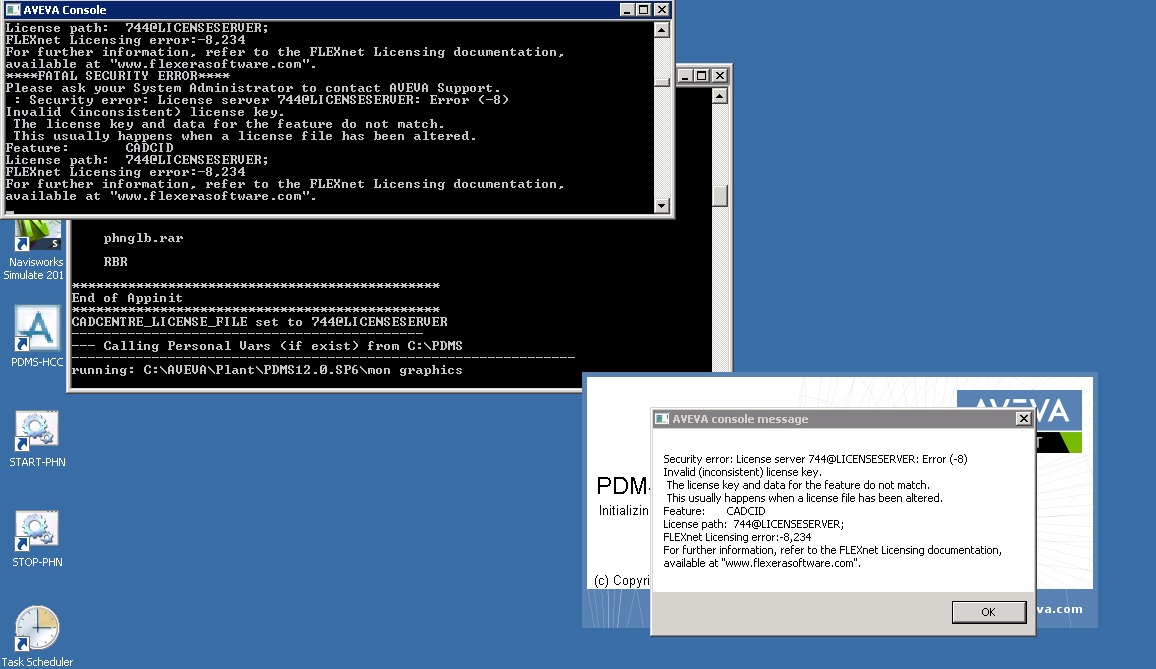Click the AVEVA console message dialog title icon
The image size is (1156, 669).
click(x=662, y=419)
